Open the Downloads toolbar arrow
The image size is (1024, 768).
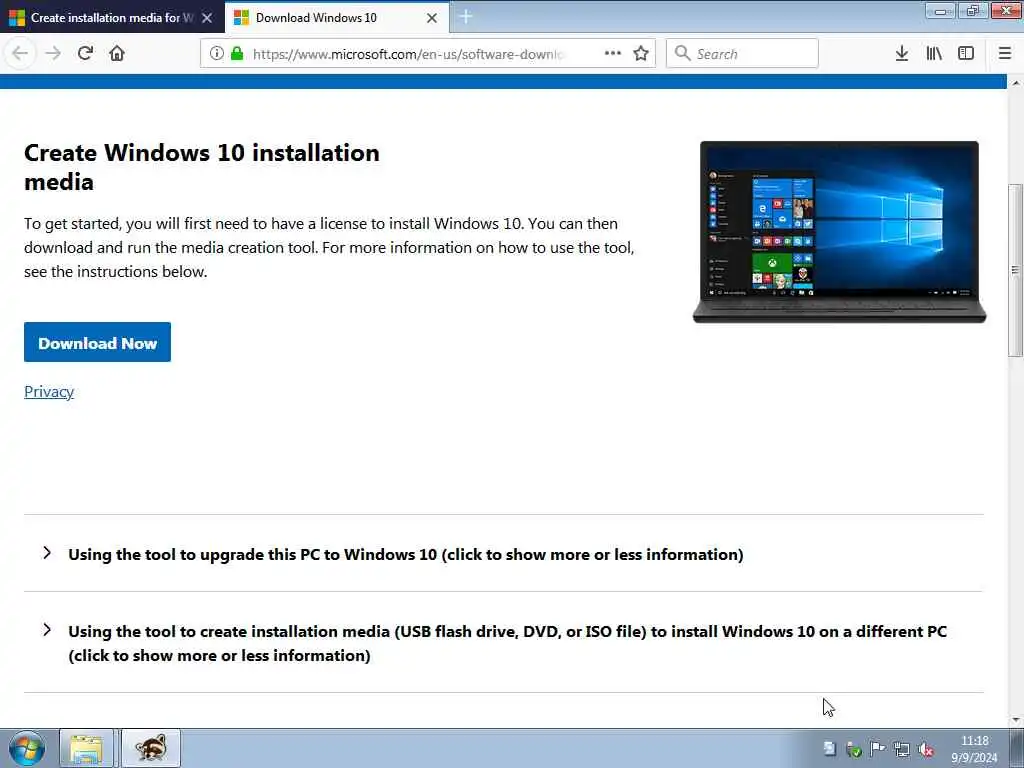coord(902,54)
